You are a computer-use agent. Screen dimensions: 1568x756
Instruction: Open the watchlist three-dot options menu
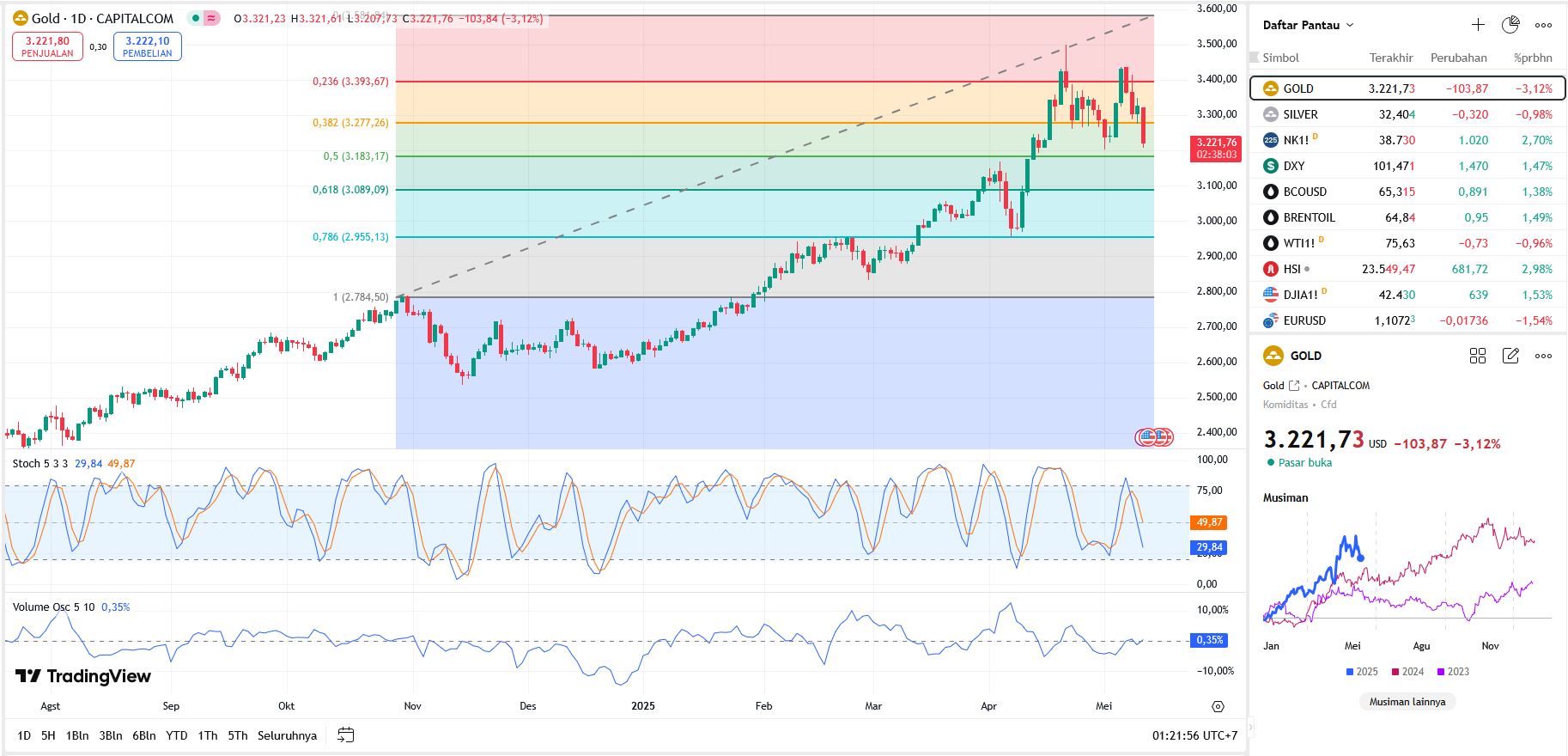[x=1543, y=25]
